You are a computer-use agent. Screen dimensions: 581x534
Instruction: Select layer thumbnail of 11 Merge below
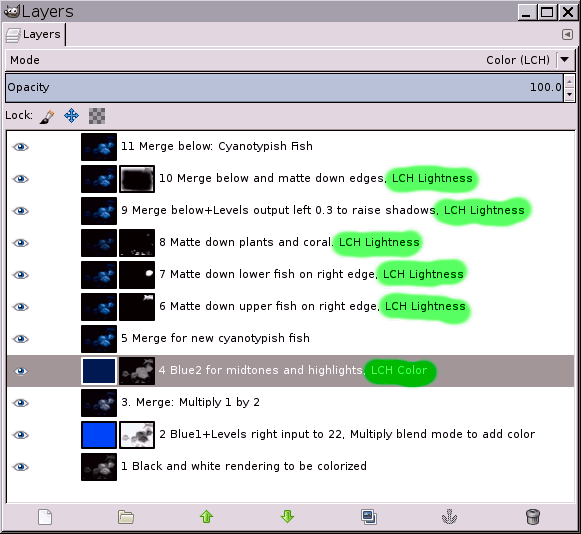point(99,147)
